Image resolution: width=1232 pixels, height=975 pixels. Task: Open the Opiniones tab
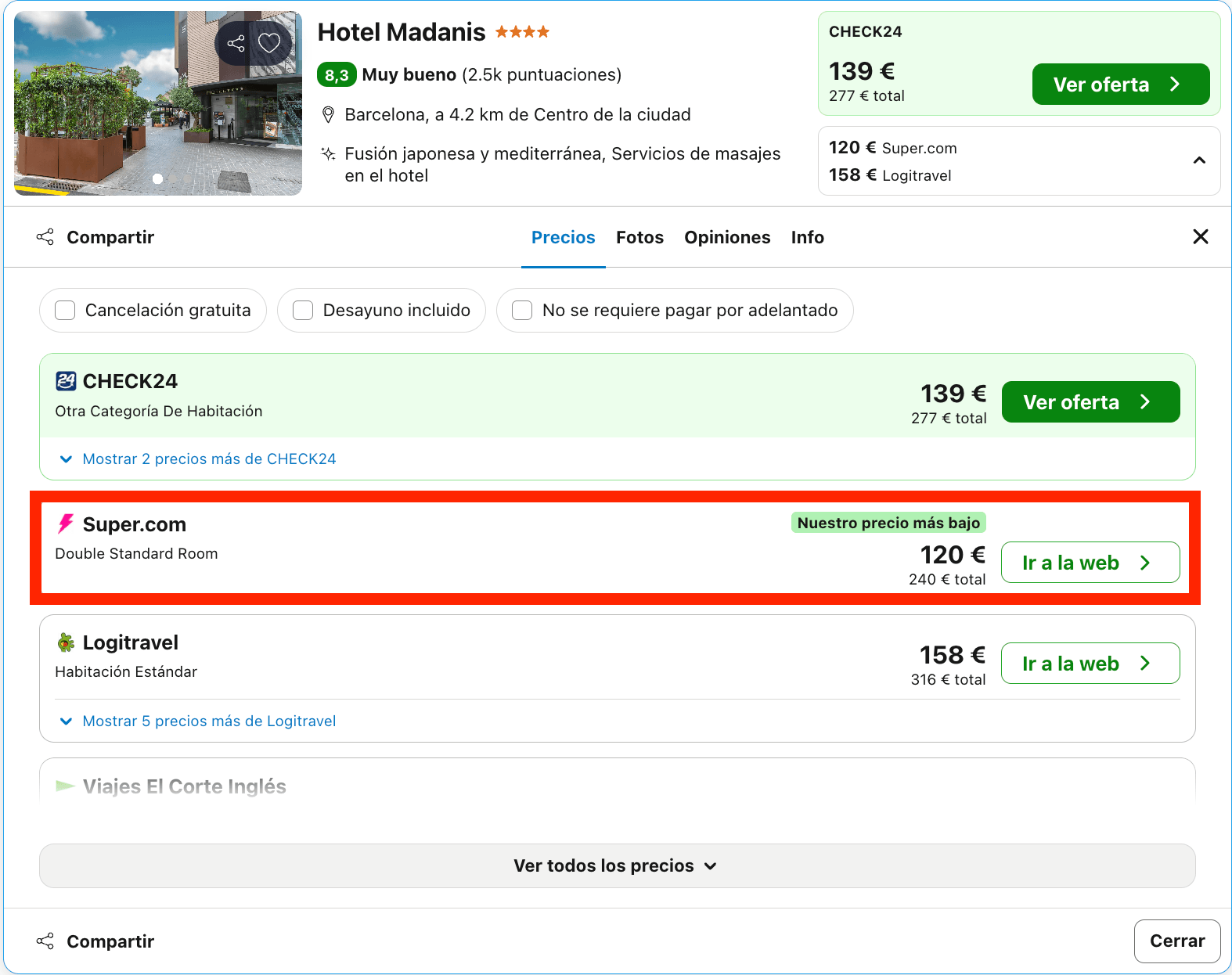pyautogui.click(x=727, y=237)
